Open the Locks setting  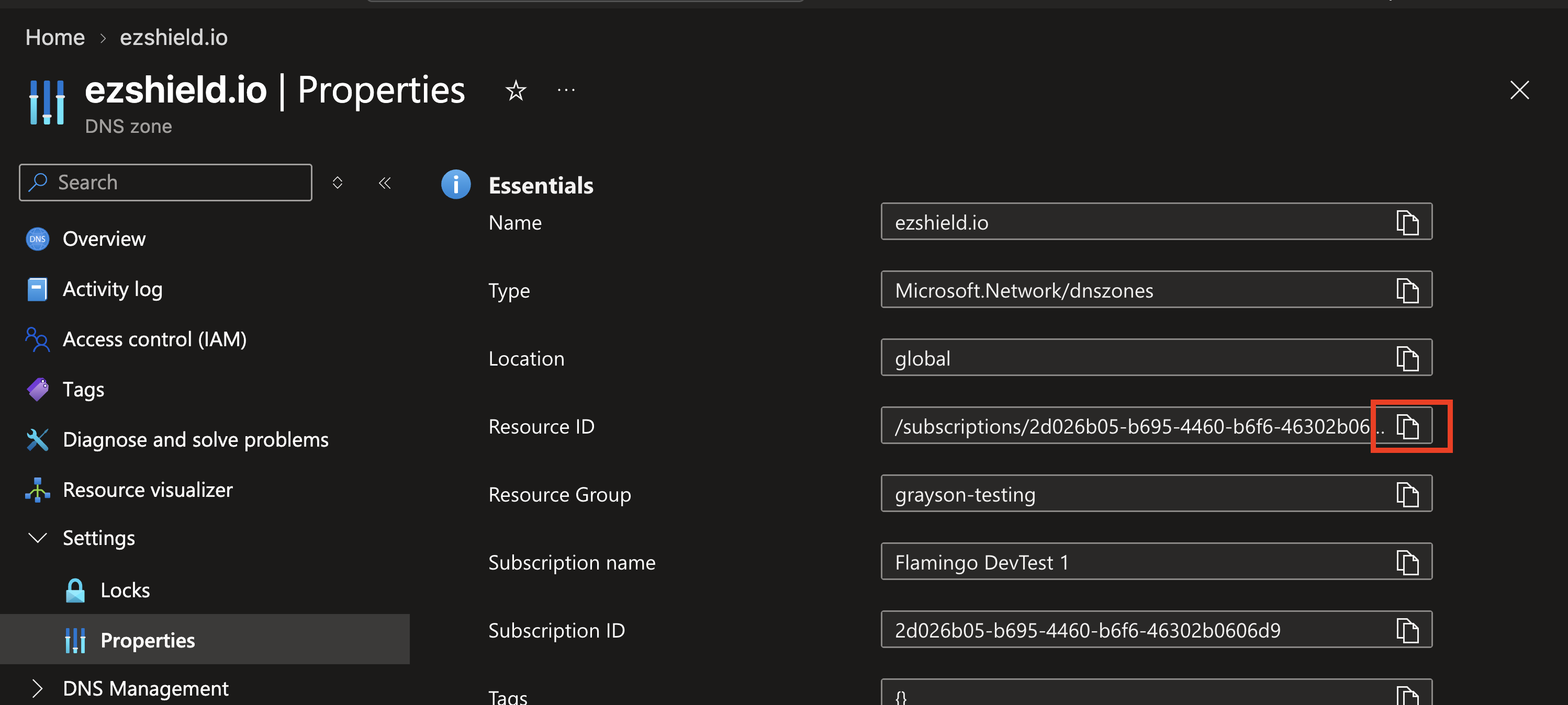tap(125, 590)
